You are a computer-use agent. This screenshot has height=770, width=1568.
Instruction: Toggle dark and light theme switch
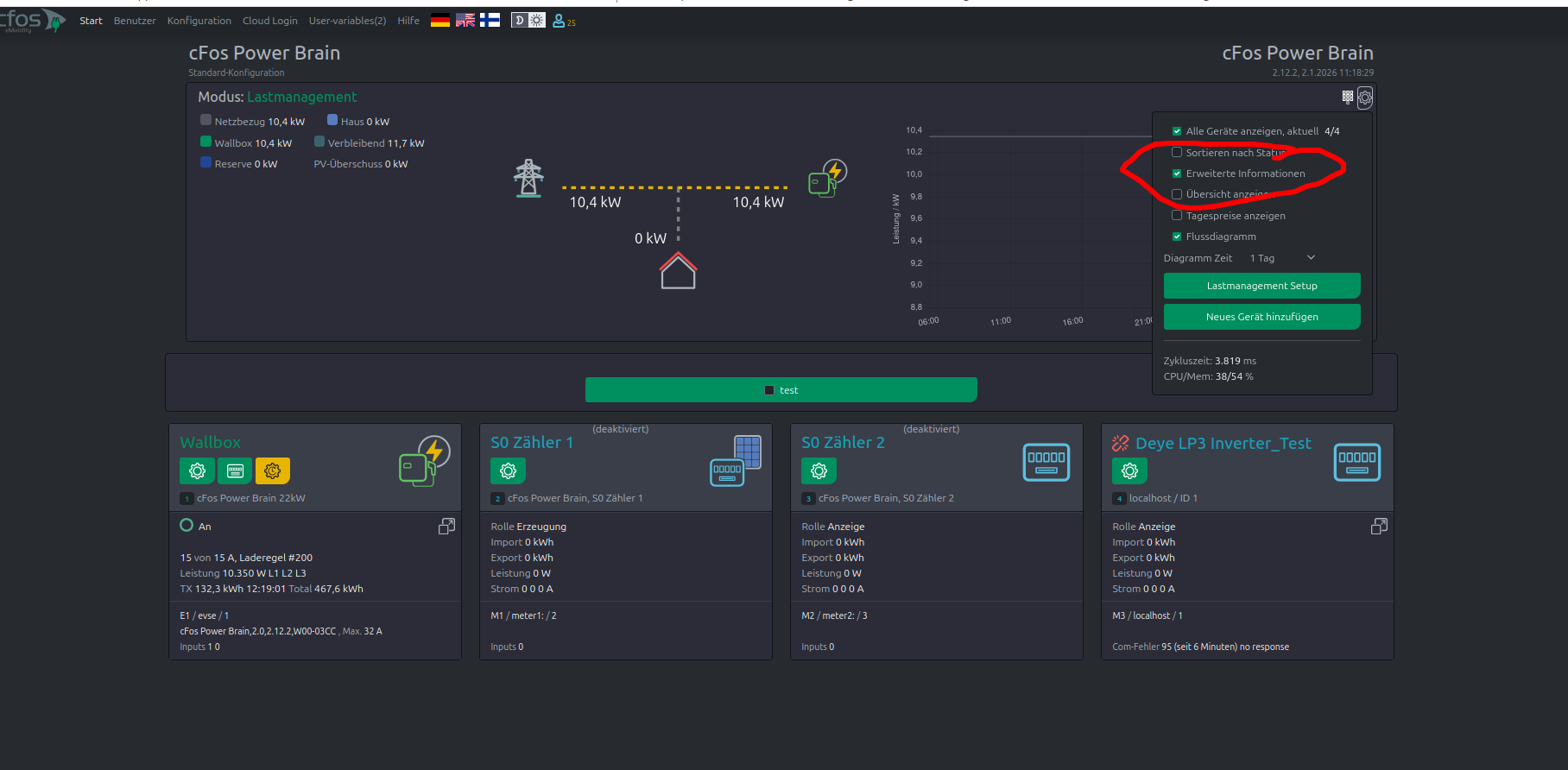[x=528, y=21]
